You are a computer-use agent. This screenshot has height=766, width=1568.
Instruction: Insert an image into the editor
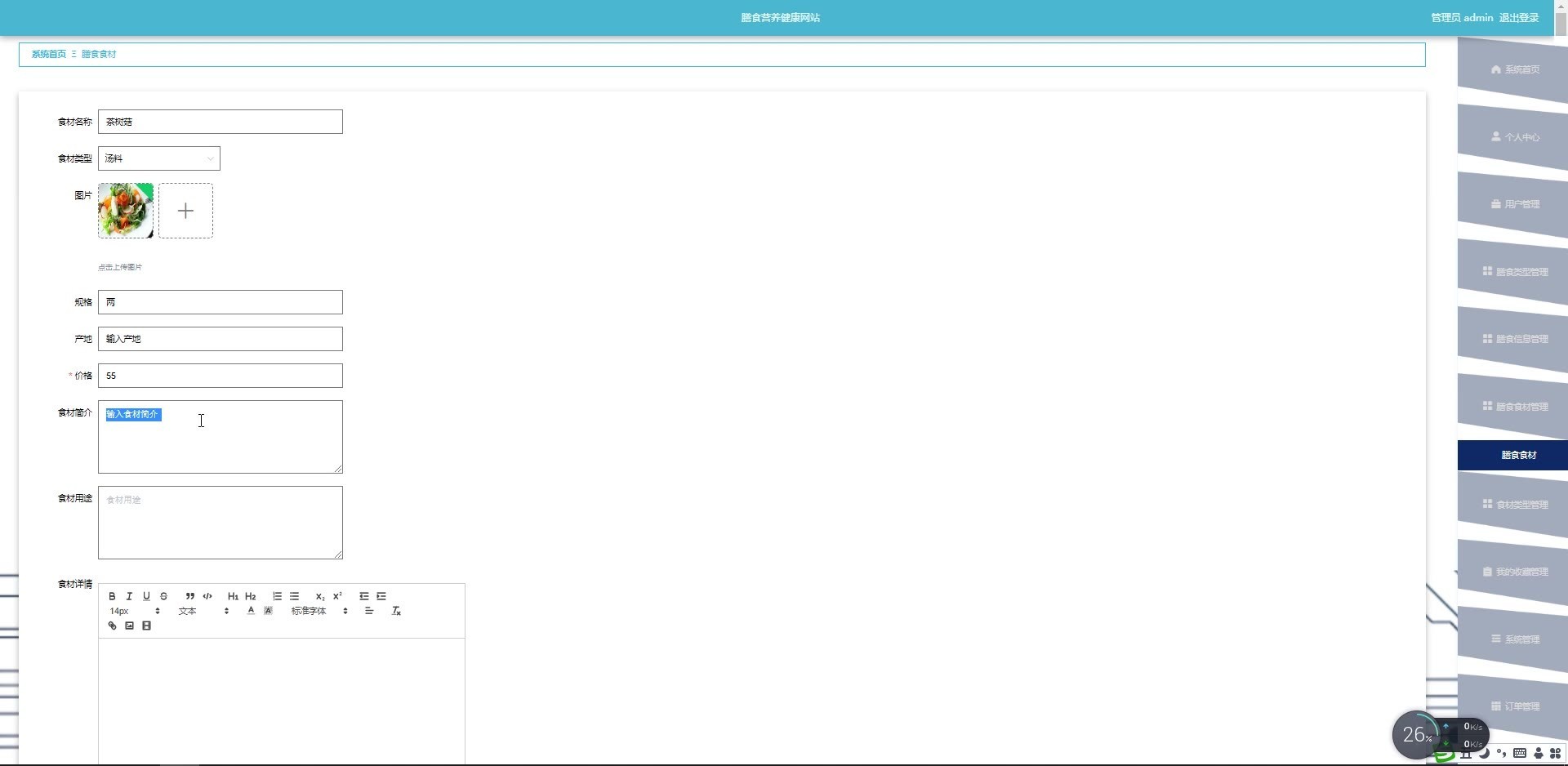coord(129,626)
